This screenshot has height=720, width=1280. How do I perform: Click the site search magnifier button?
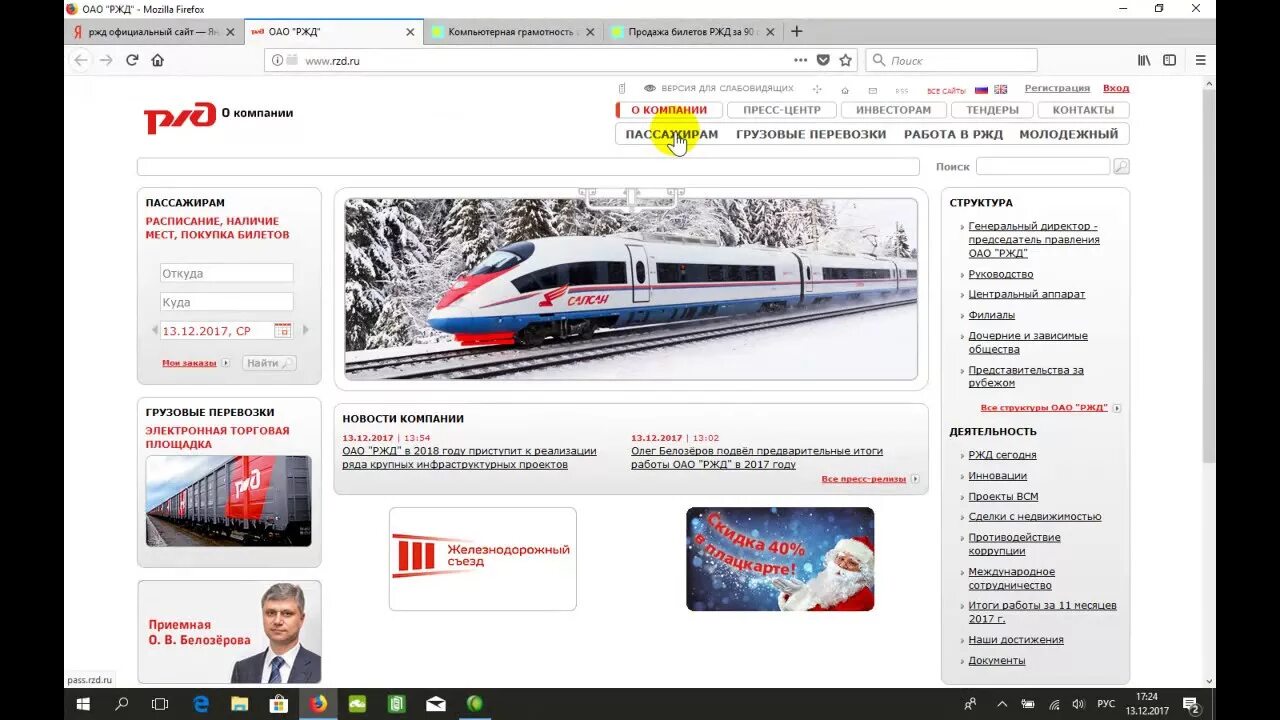pos(1121,166)
